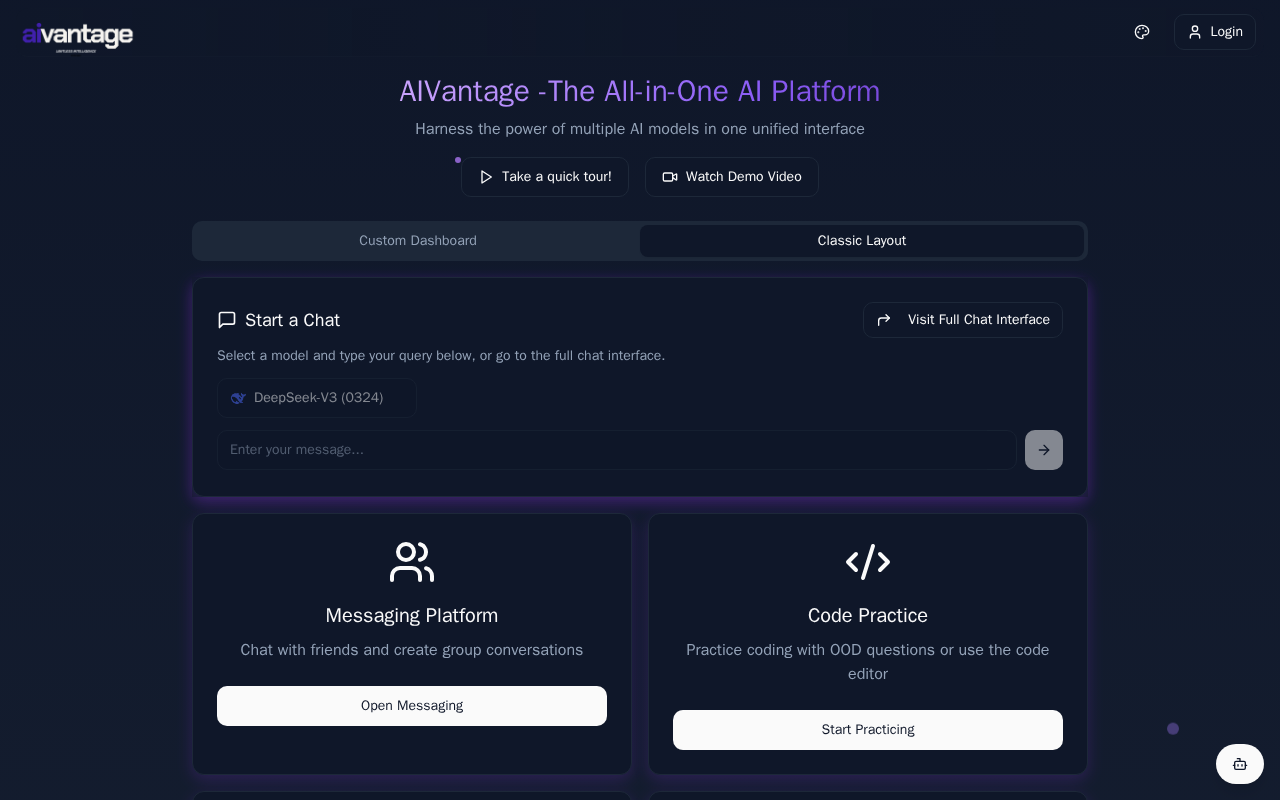Start Practicing coding questions
Screen dimensions: 1280x800
pyautogui.click(x=868, y=730)
